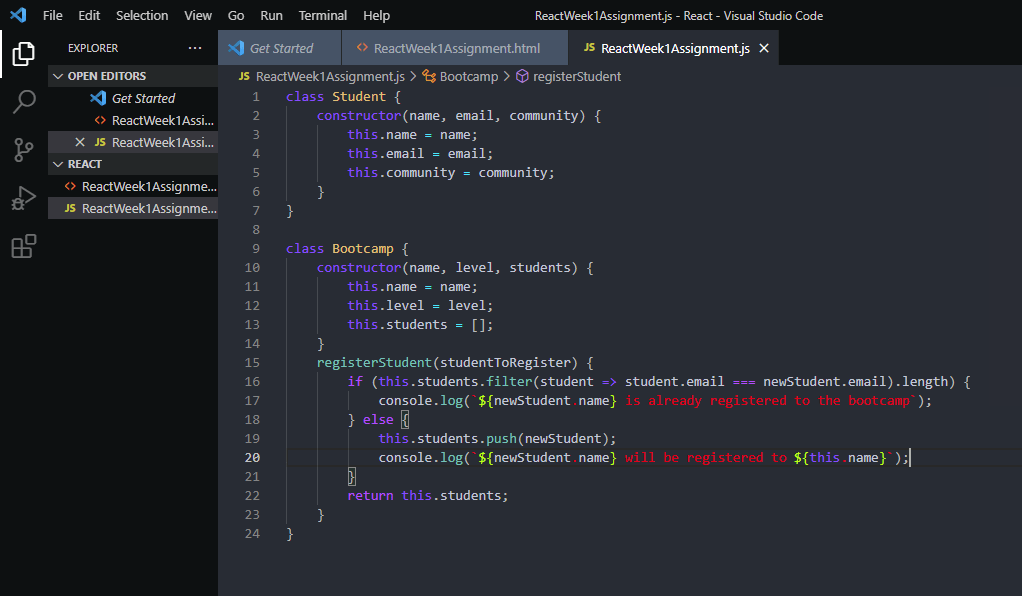The width and height of the screenshot is (1022, 596).
Task: Collapse the REACT folder section
Action: coord(59,164)
